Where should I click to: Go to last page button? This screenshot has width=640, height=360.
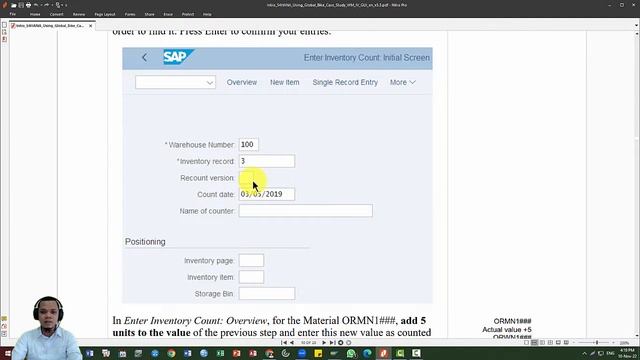tap(332, 343)
